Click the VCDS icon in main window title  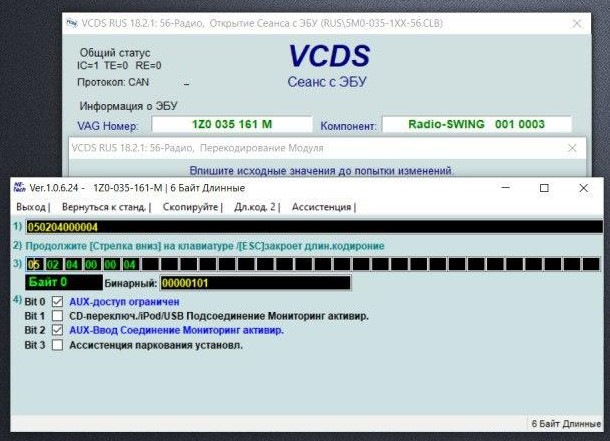point(71,23)
